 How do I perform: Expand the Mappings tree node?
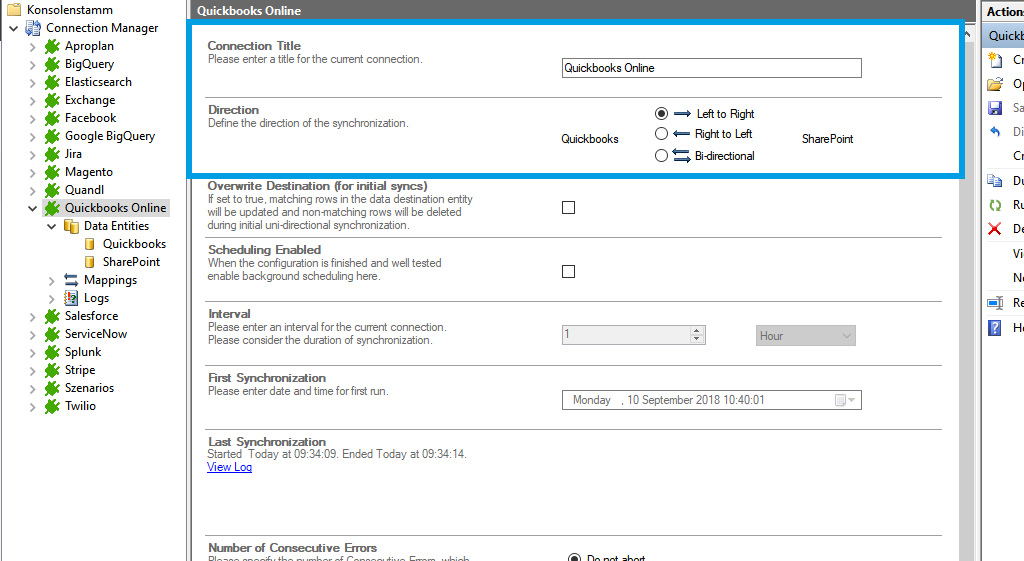coord(52,280)
